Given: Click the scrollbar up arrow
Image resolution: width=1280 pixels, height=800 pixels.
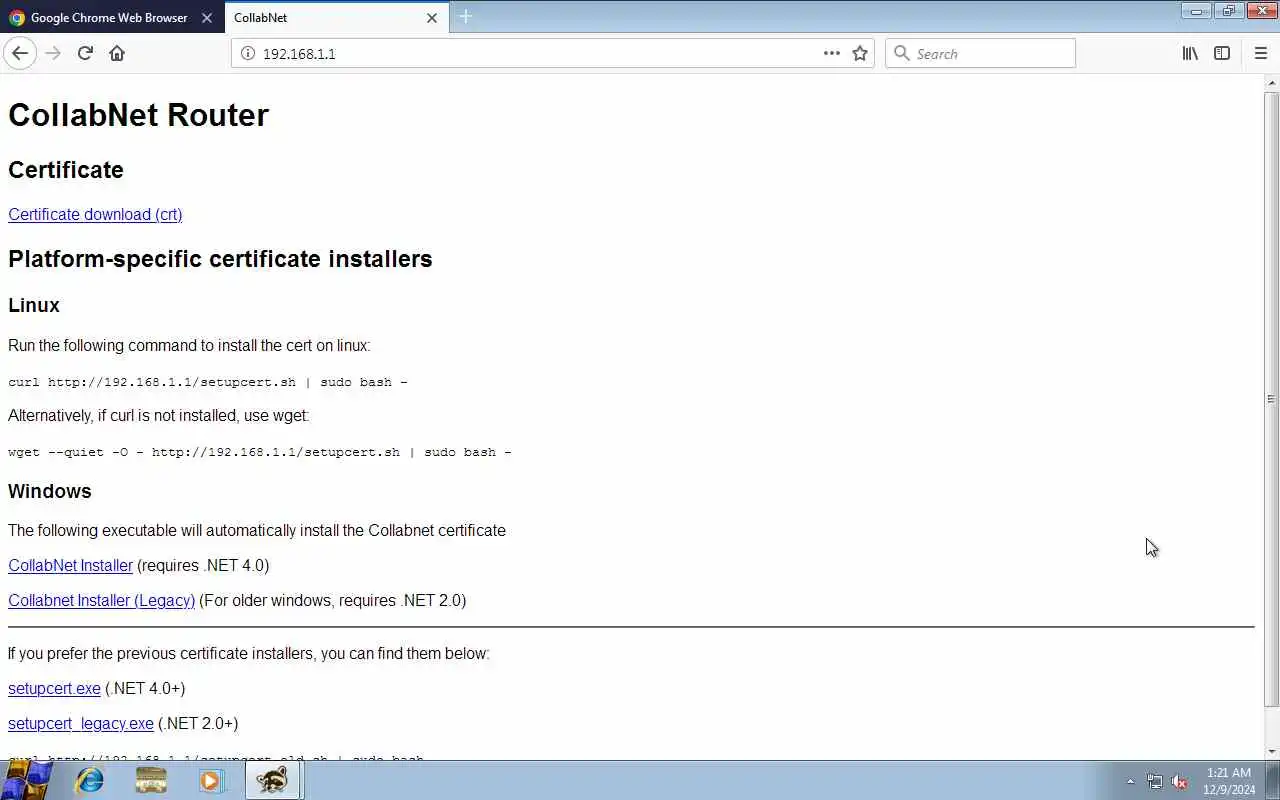Looking at the screenshot, I should click(x=1271, y=81).
